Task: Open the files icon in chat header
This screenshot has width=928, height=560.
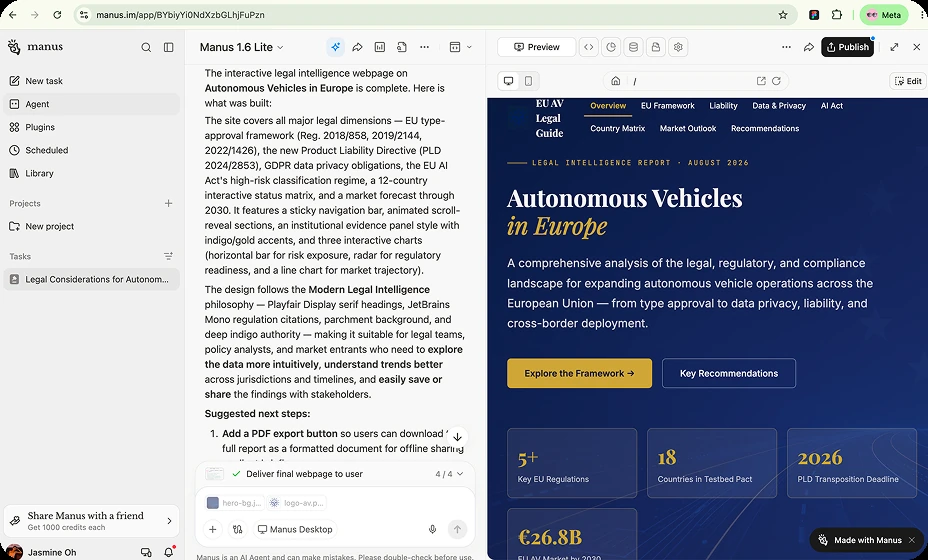Action: click(402, 47)
